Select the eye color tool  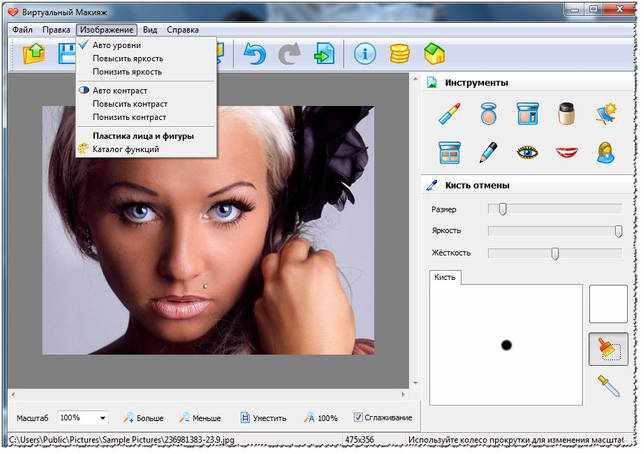pyautogui.click(x=527, y=153)
